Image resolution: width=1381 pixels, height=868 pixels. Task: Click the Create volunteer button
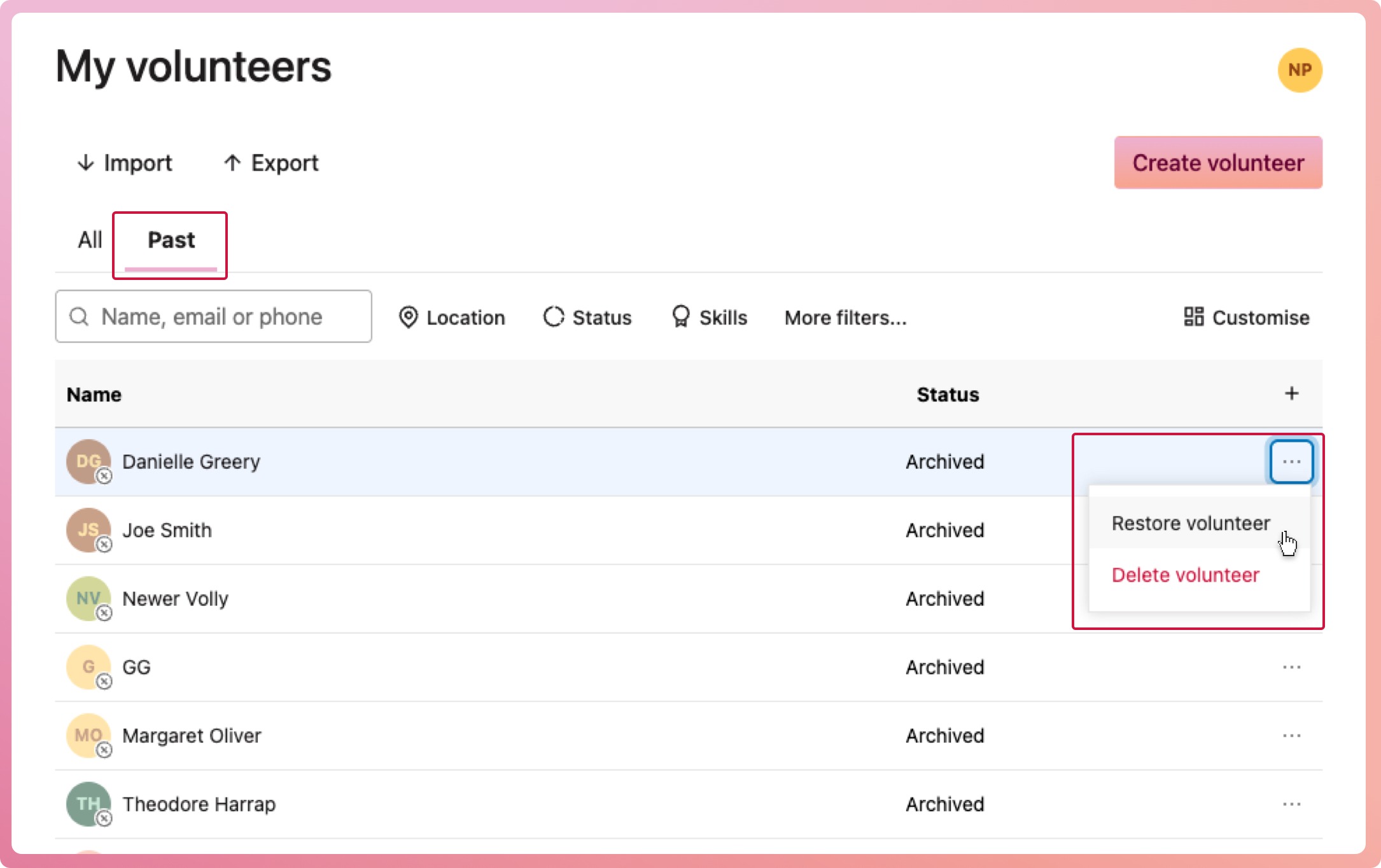(1218, 163)
